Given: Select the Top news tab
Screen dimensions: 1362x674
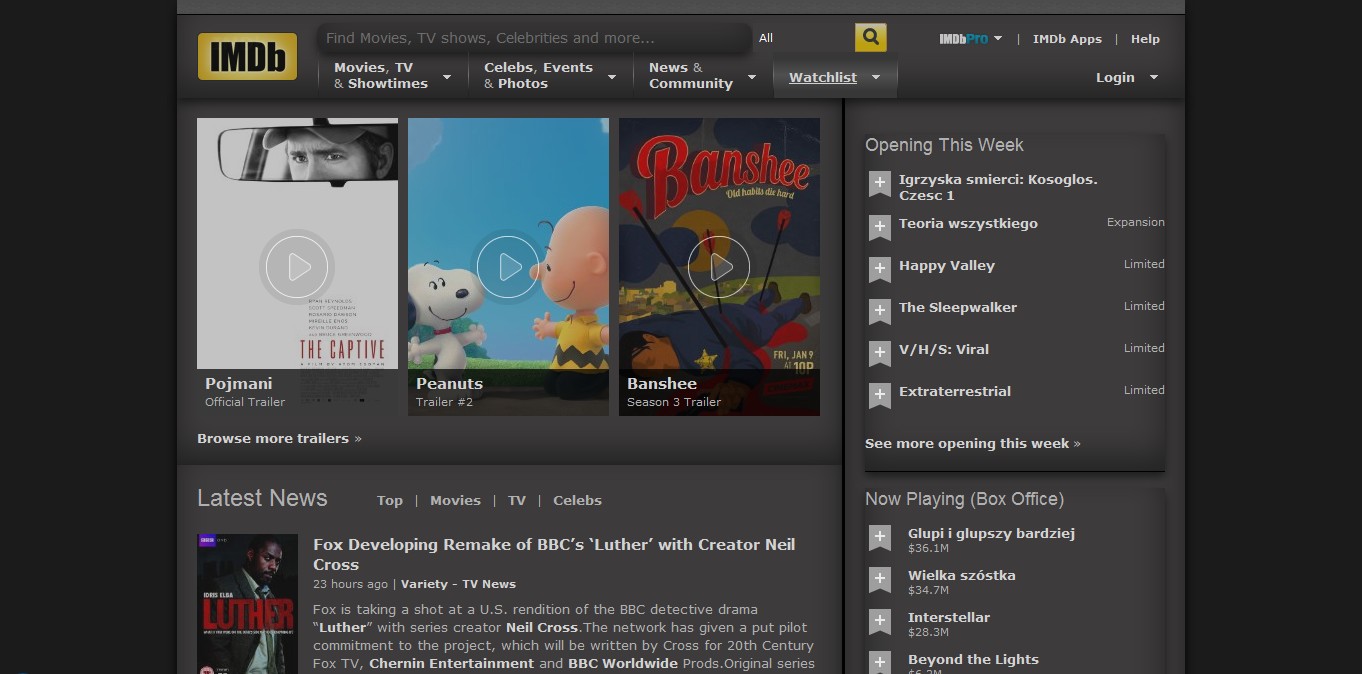Looking at the screenshot, I should coord(390,500).
